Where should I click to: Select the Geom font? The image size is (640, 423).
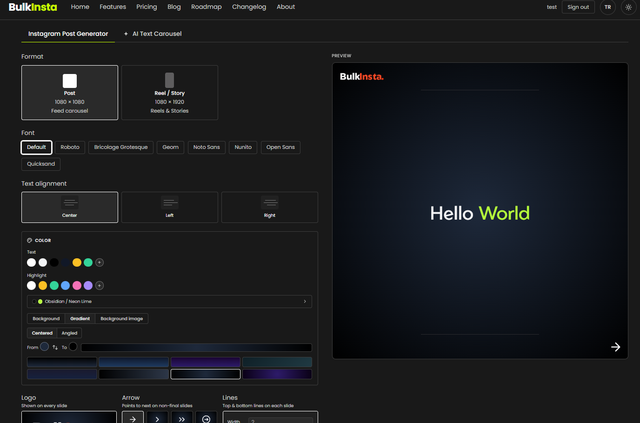pos(170,147)
